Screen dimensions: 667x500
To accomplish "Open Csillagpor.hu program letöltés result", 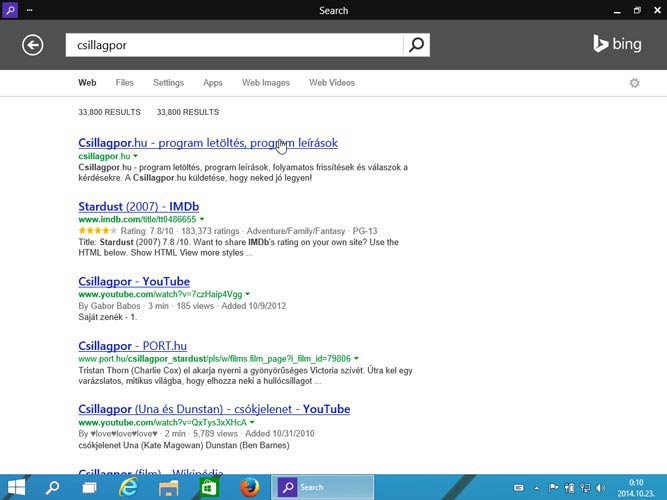I will pyautogui.click(x=208, y=143).
